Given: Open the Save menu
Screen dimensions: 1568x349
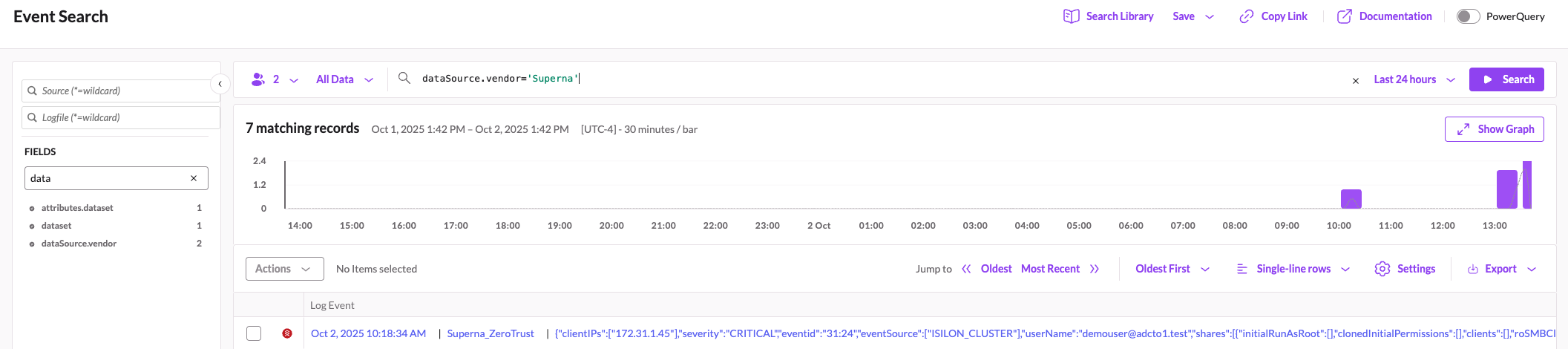Looking at the screenshot, I should point(1193,16).
